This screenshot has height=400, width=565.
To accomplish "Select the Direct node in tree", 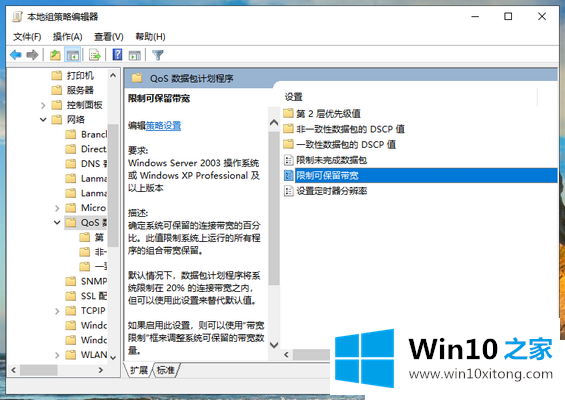I will [x=94, y=149].
